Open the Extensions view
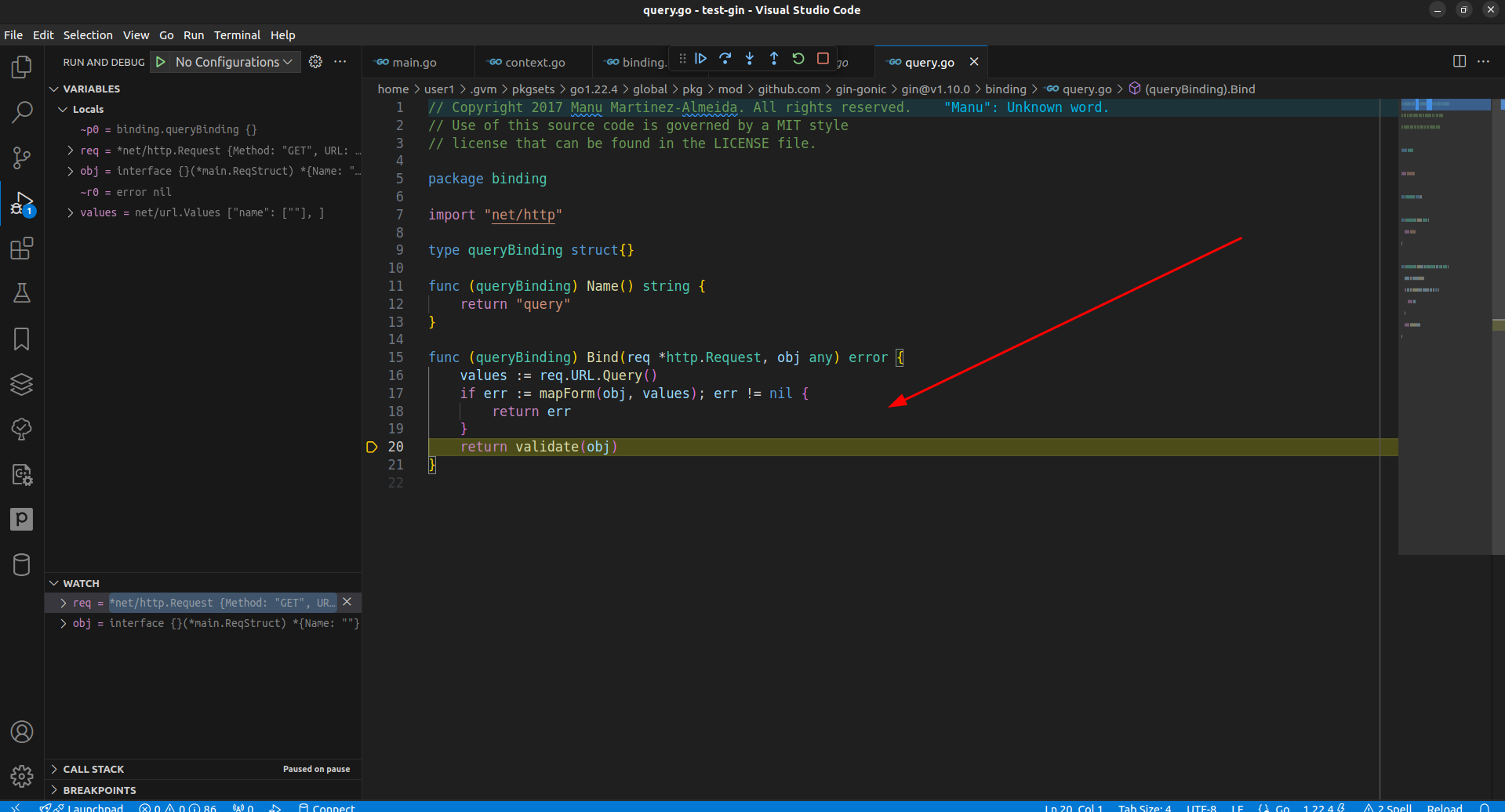The height and width of the screenshot is (812, 1505). (x=22, y=249)
